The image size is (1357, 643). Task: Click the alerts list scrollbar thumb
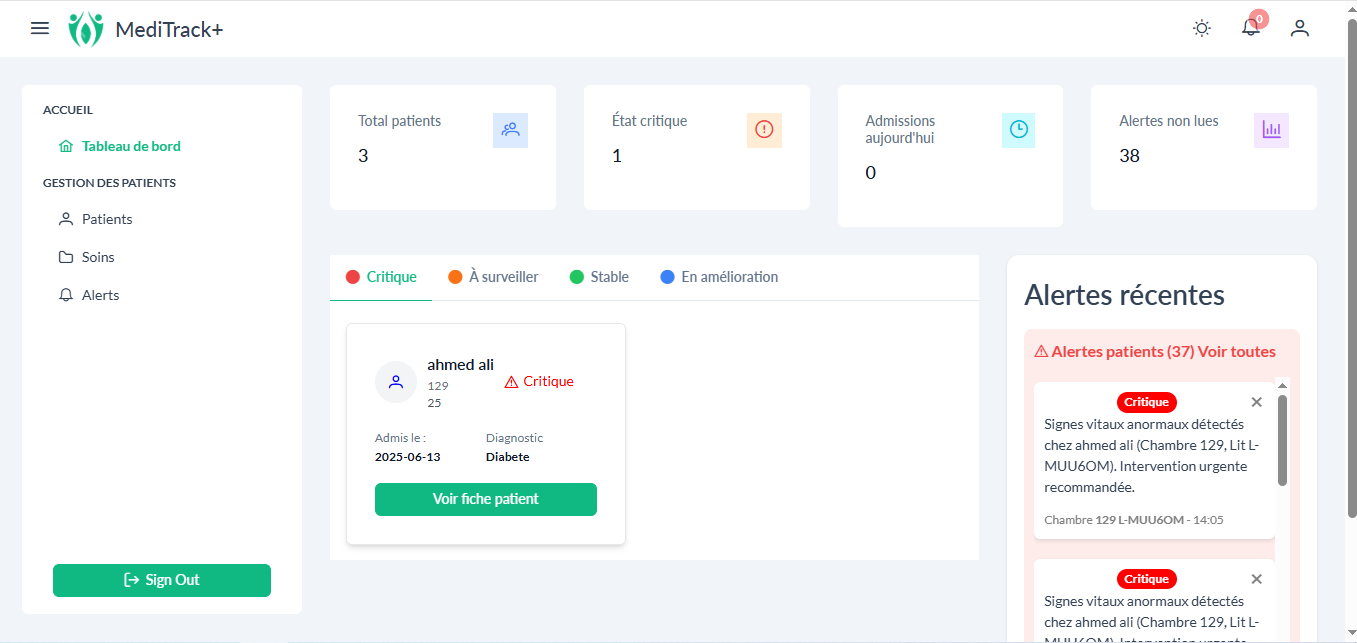pos(1282,440)
